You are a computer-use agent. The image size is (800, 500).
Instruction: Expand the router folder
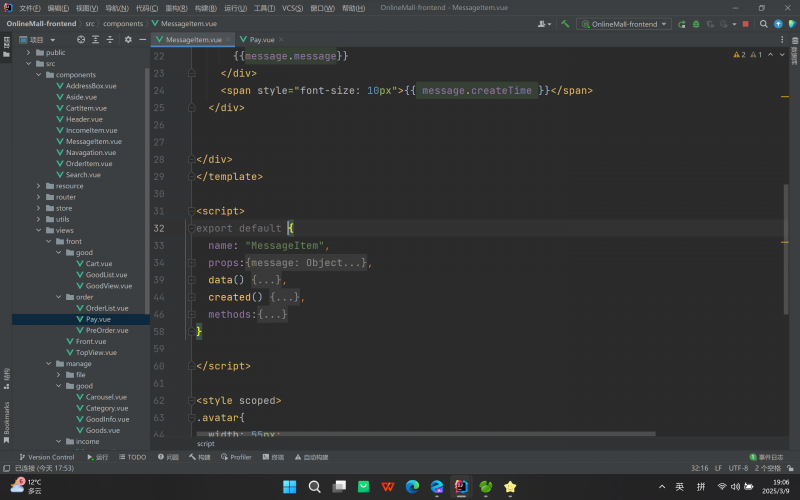point(39,197)
